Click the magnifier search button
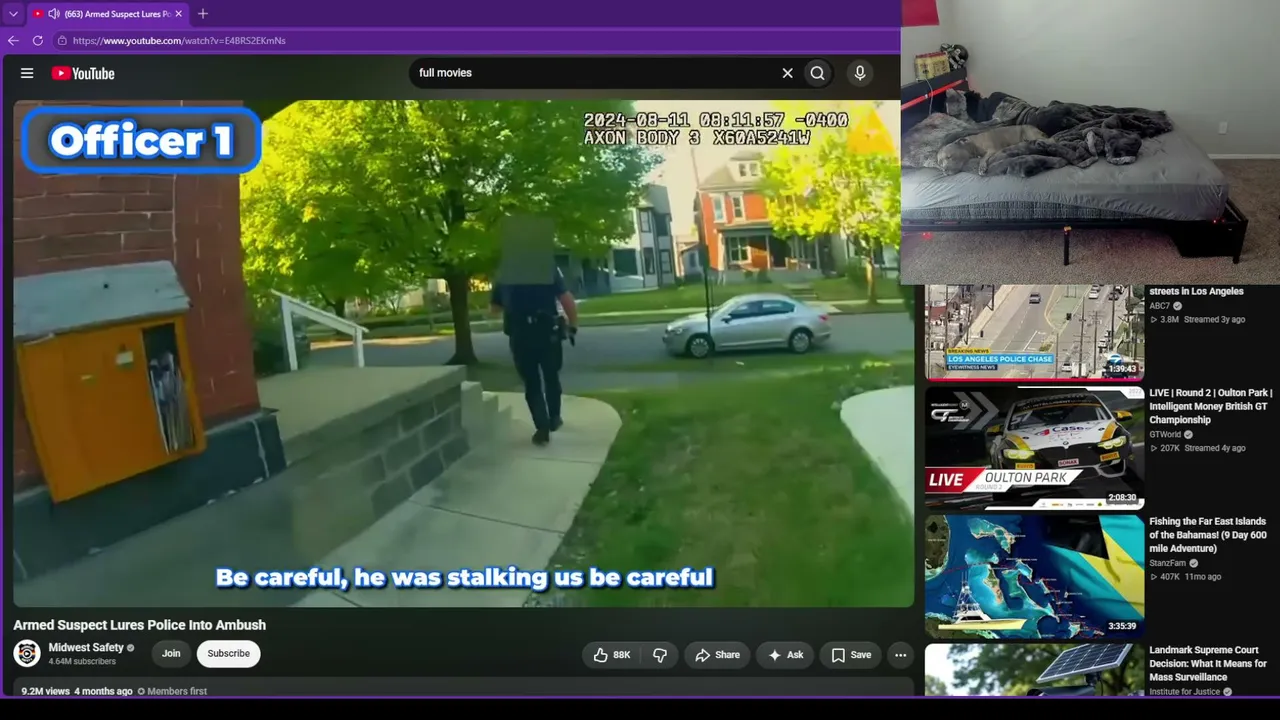Viewport: 1280px width, 720px height. tap(818, 73)
